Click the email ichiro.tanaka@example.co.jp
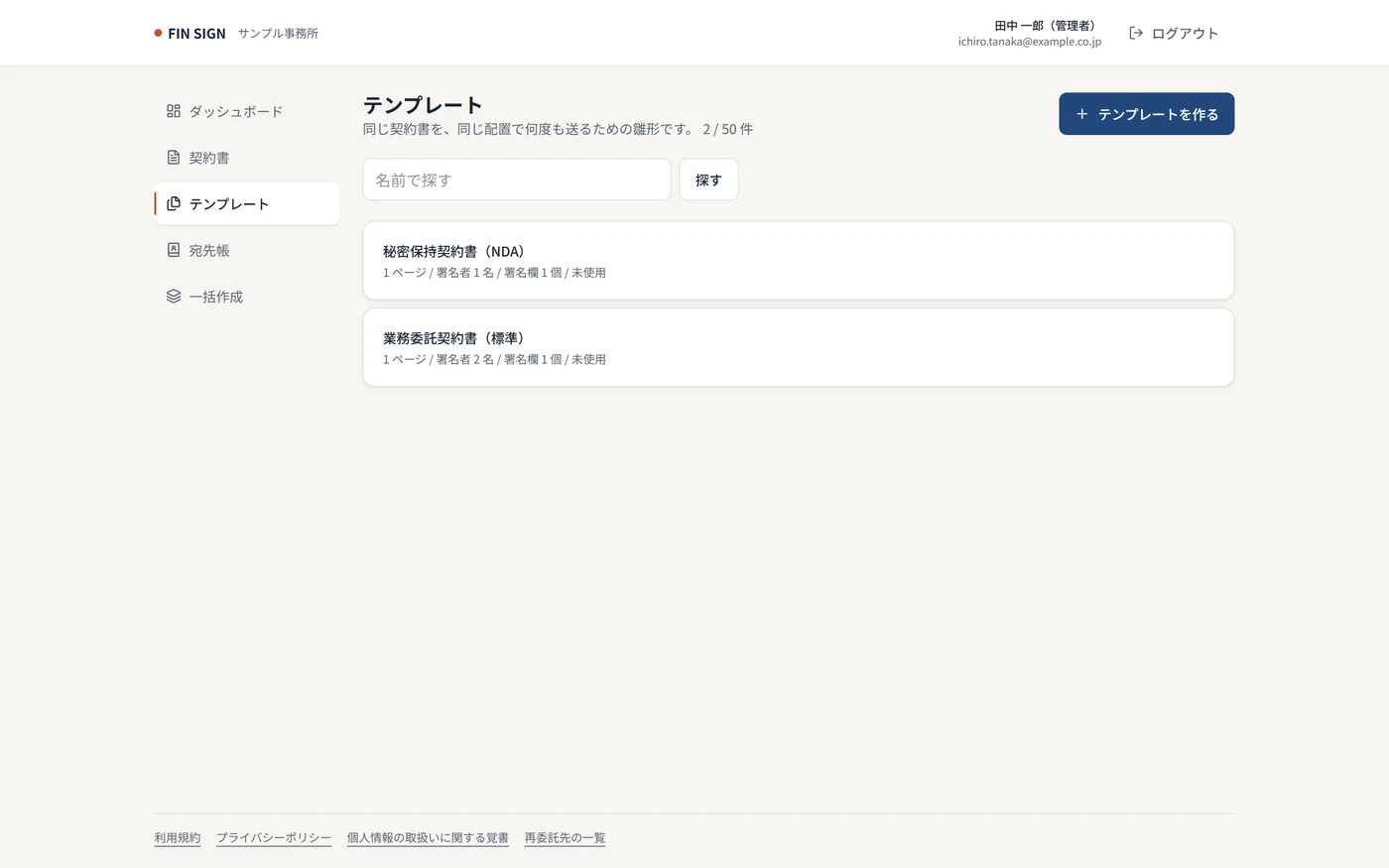 pyautogui.click(x=1030, y=42)
